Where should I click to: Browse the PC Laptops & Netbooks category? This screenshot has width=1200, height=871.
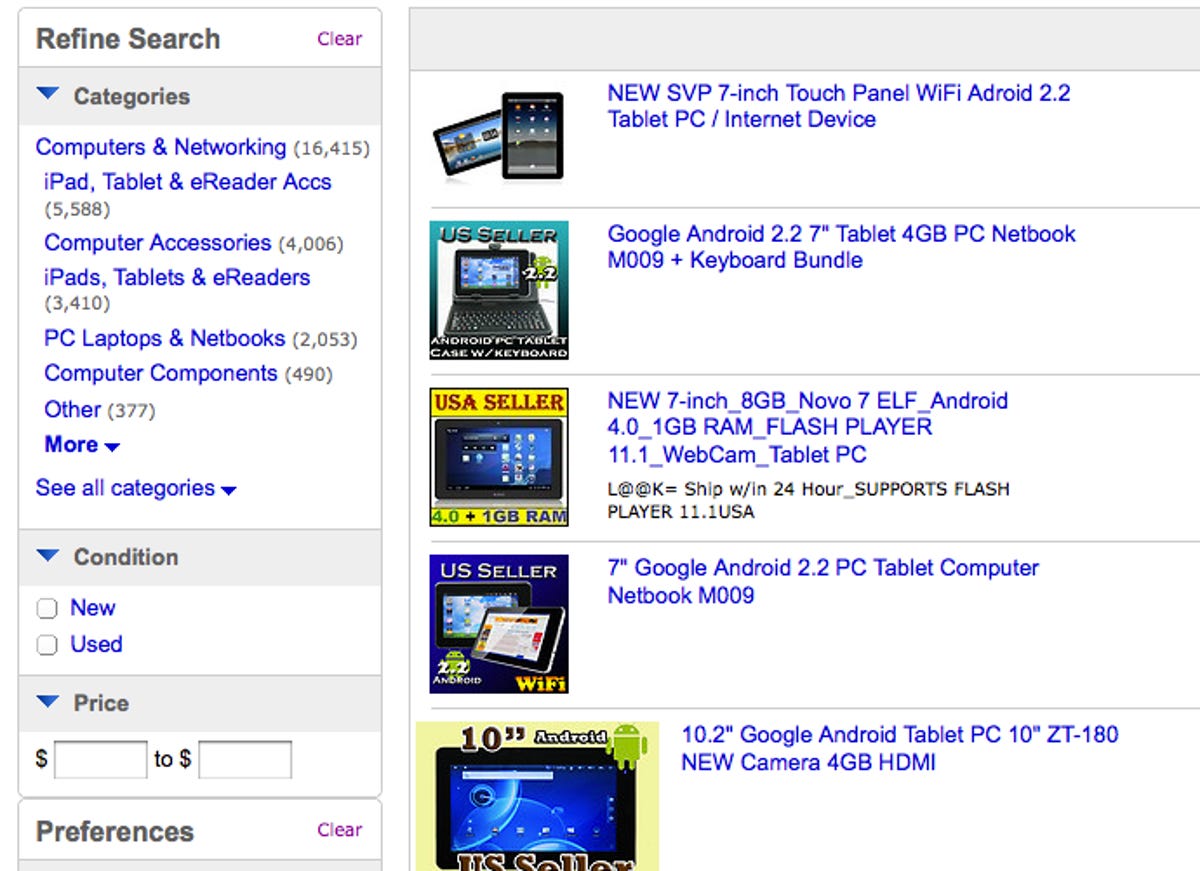(x=163, y=338)
